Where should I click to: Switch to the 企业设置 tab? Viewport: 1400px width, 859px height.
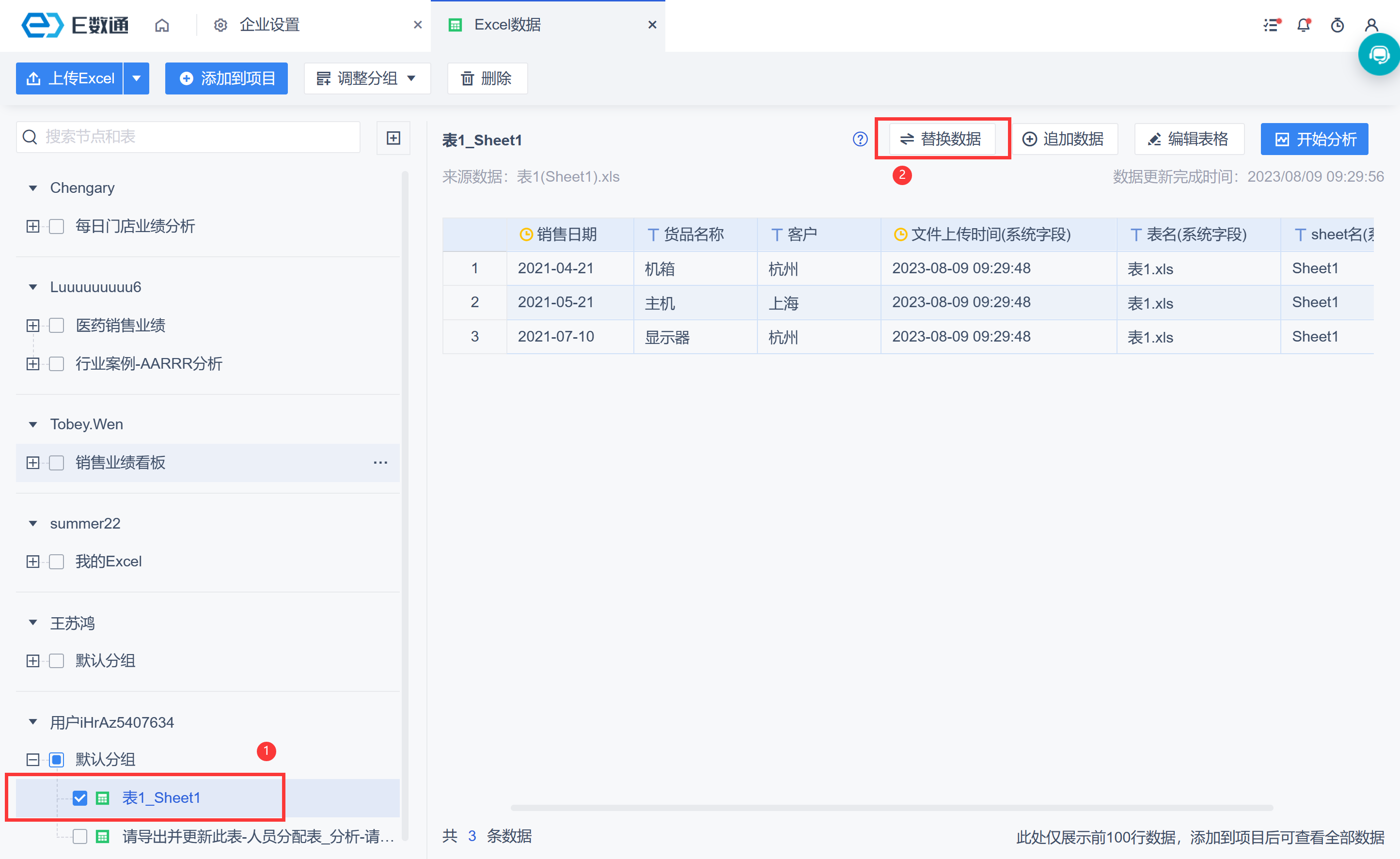coord(269,25)
